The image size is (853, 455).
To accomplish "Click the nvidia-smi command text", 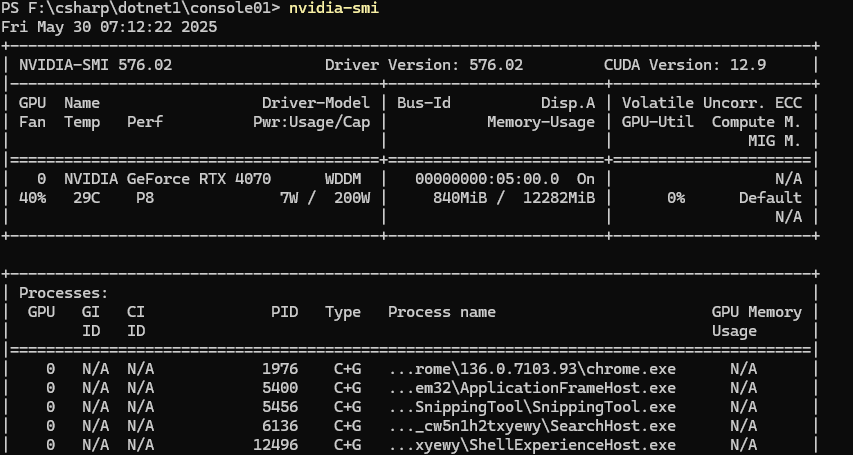I will (333, 8).
